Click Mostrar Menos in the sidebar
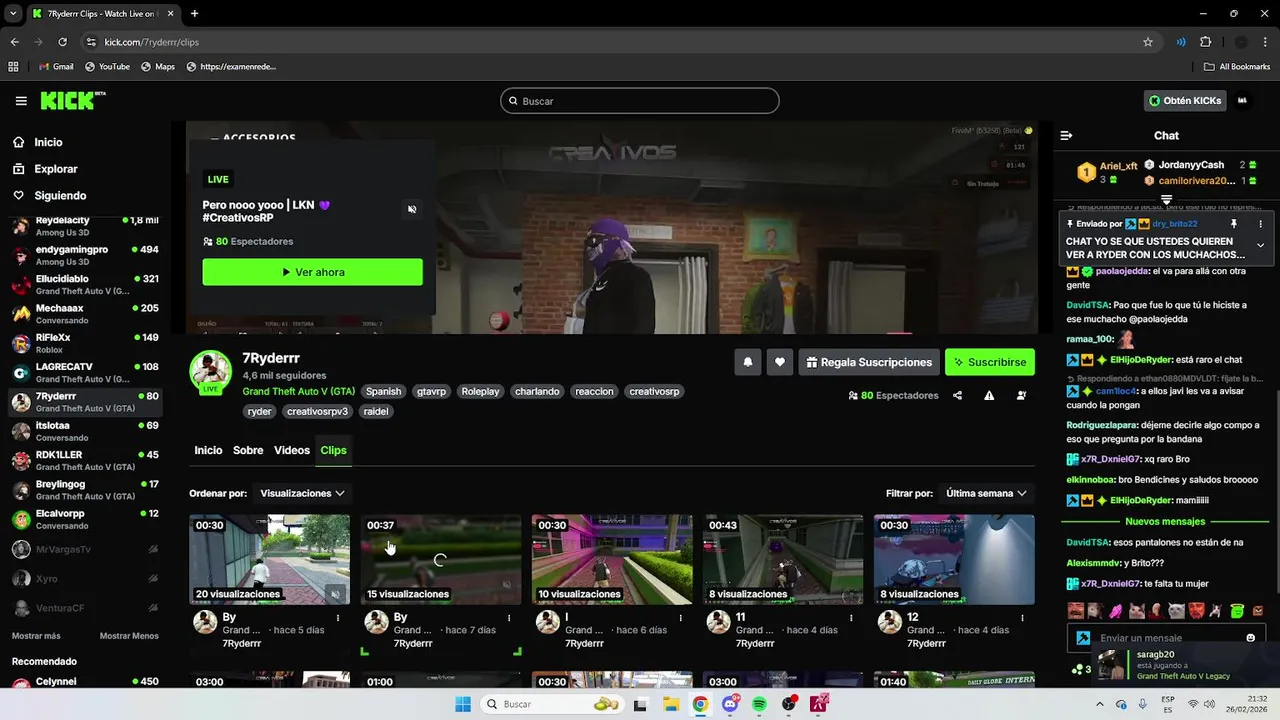 pos(129,636)
